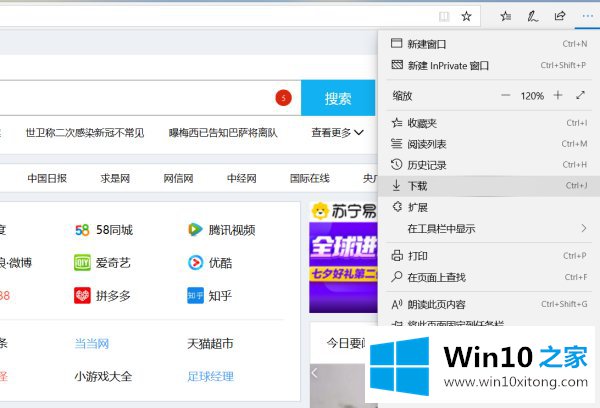The width and height of the screenshot is (600, 408).
Task: Open 求是网 link
Action: (115, 178)
